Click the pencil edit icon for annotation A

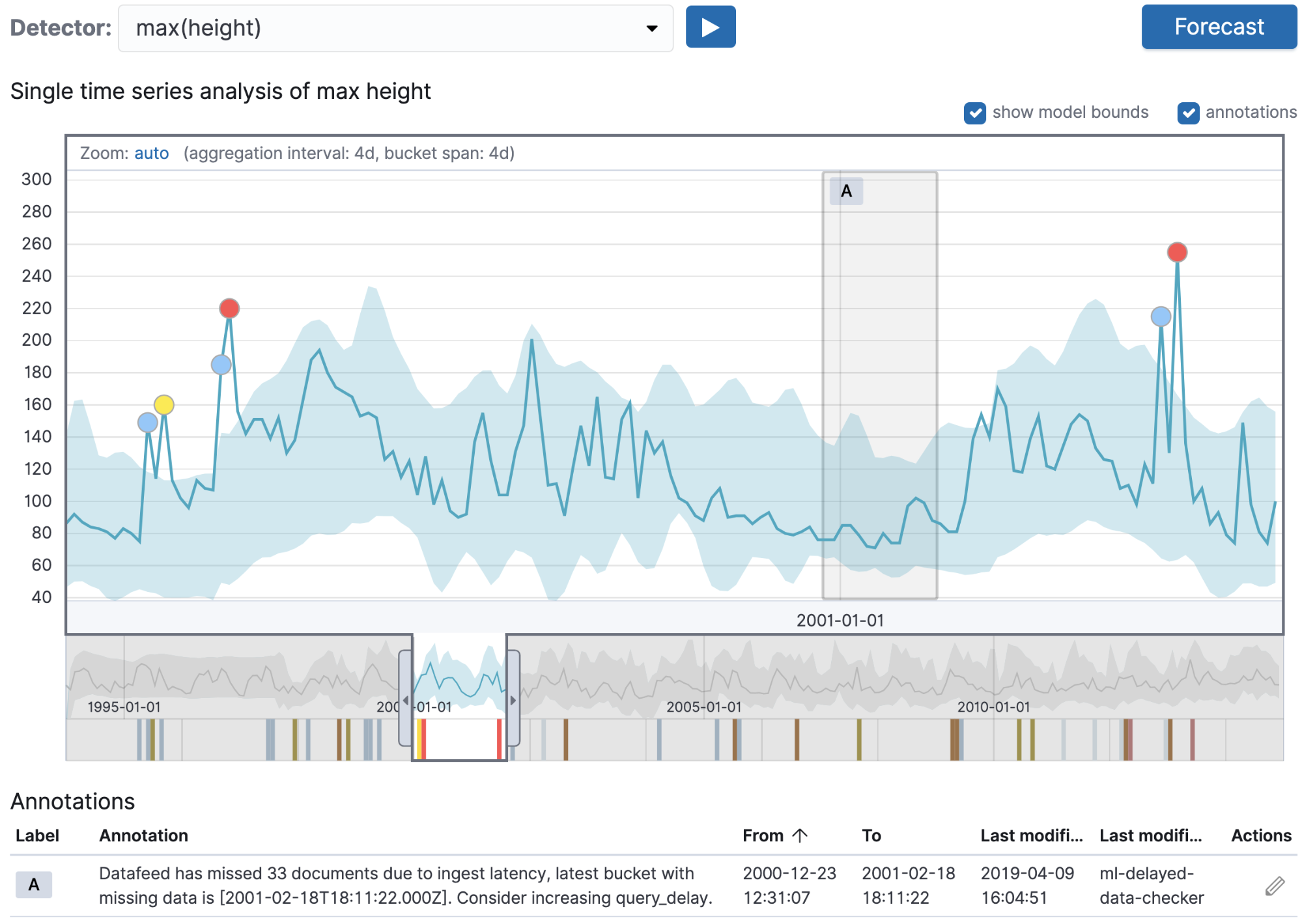[1274, 886]
